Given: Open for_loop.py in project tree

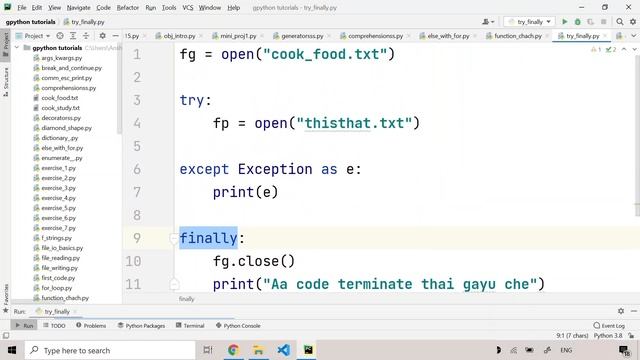Looking at the screenshot, I should (x=56, y=288).
